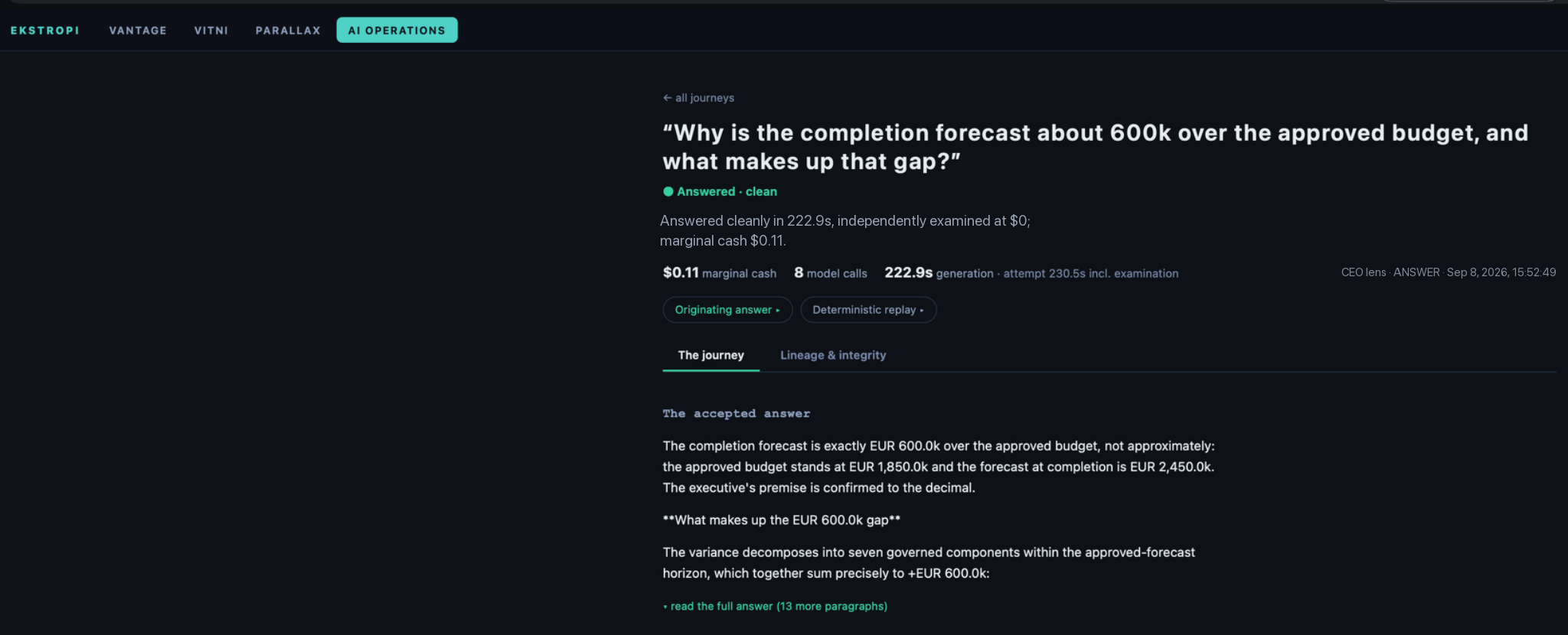The width and height of the screenshot is (1568, 635).
Task: Go back via the all journeys arrow
Action: tap(698, 98)
